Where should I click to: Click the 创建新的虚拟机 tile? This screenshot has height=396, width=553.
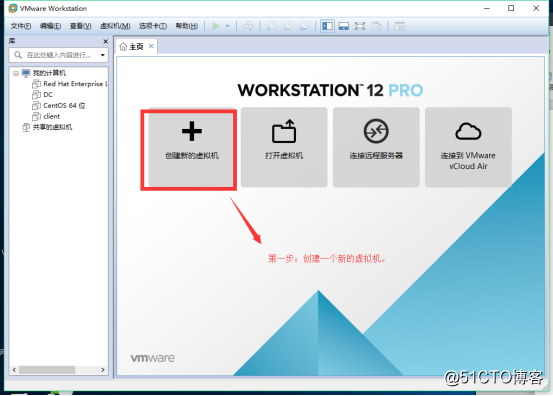(x=192, y=147)
